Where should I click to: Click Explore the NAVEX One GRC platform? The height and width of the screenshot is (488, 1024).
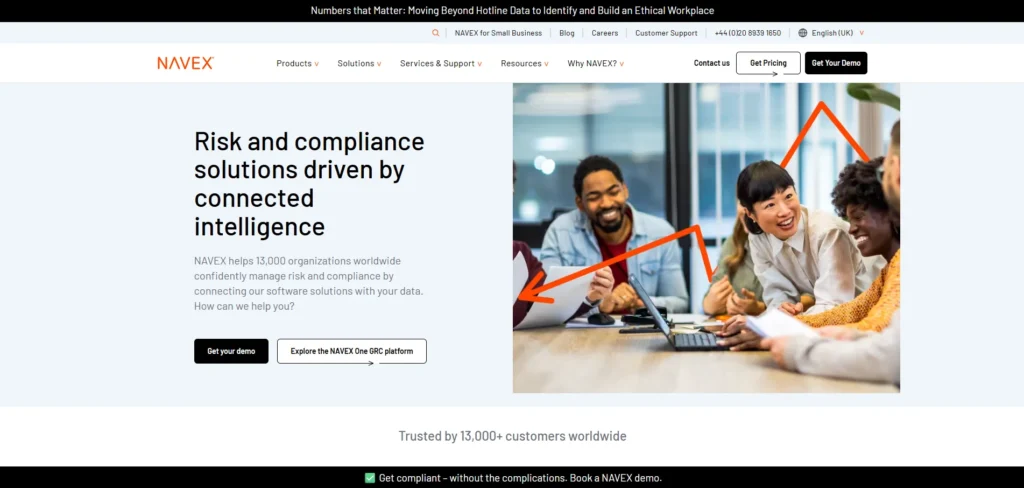coord(352,351)
